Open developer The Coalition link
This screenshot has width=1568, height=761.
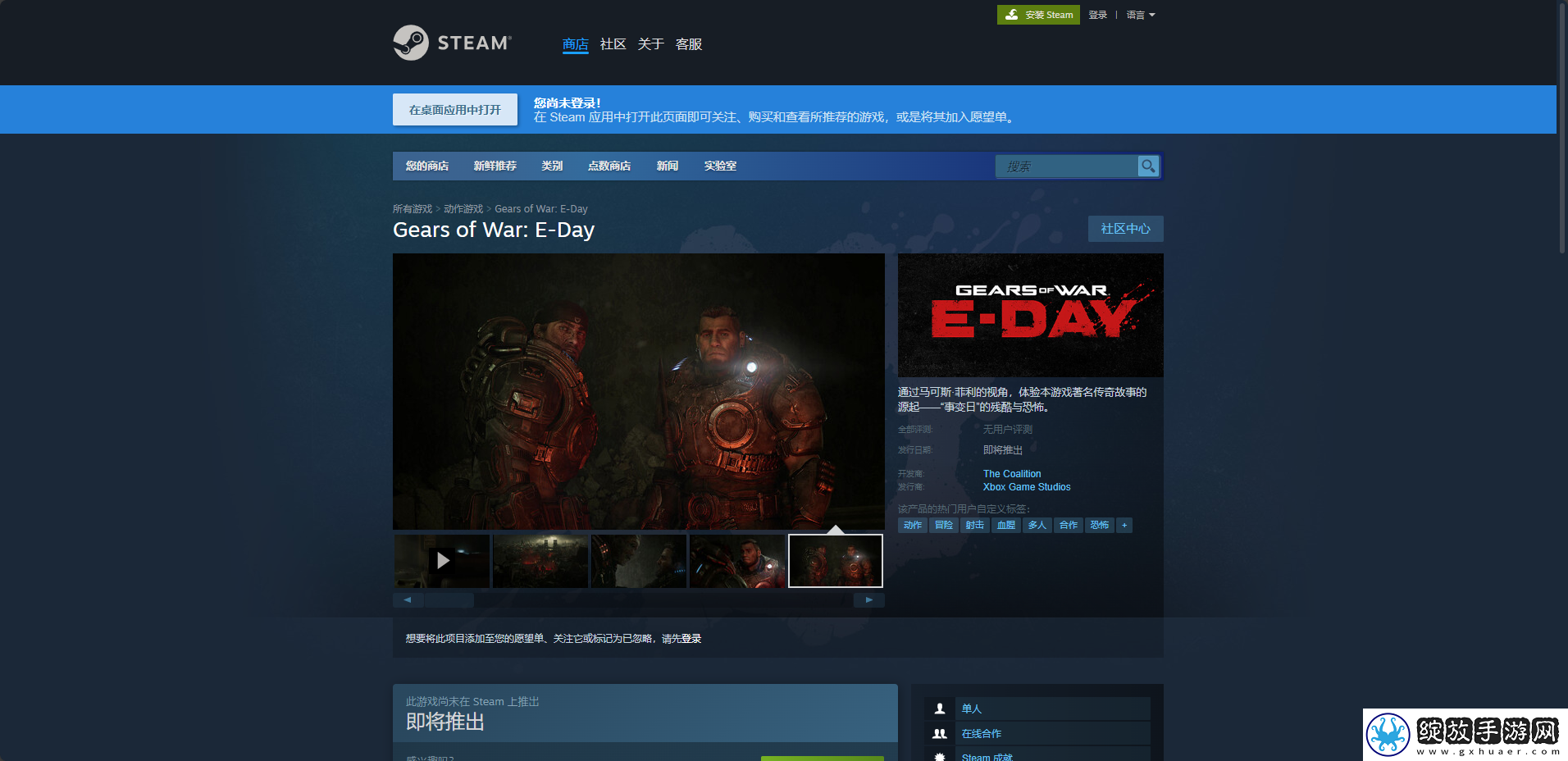(x=1012, y=474)
